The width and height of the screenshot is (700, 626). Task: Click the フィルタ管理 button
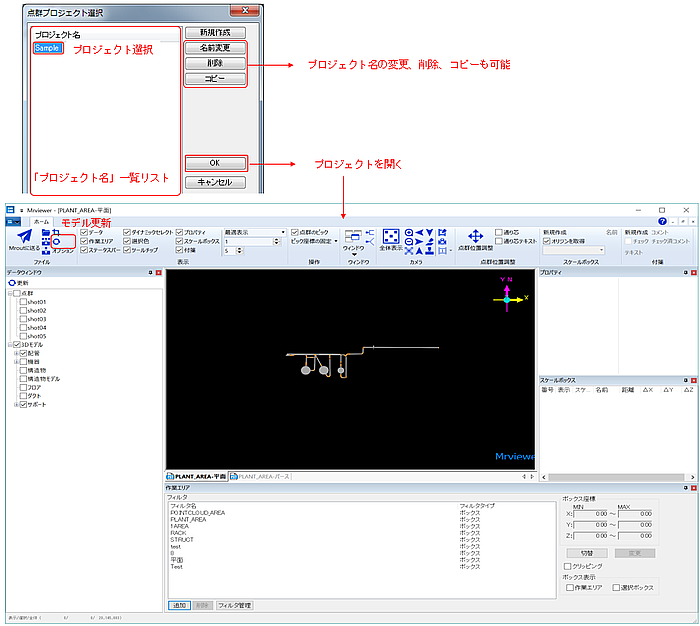[x=234, y=605]
